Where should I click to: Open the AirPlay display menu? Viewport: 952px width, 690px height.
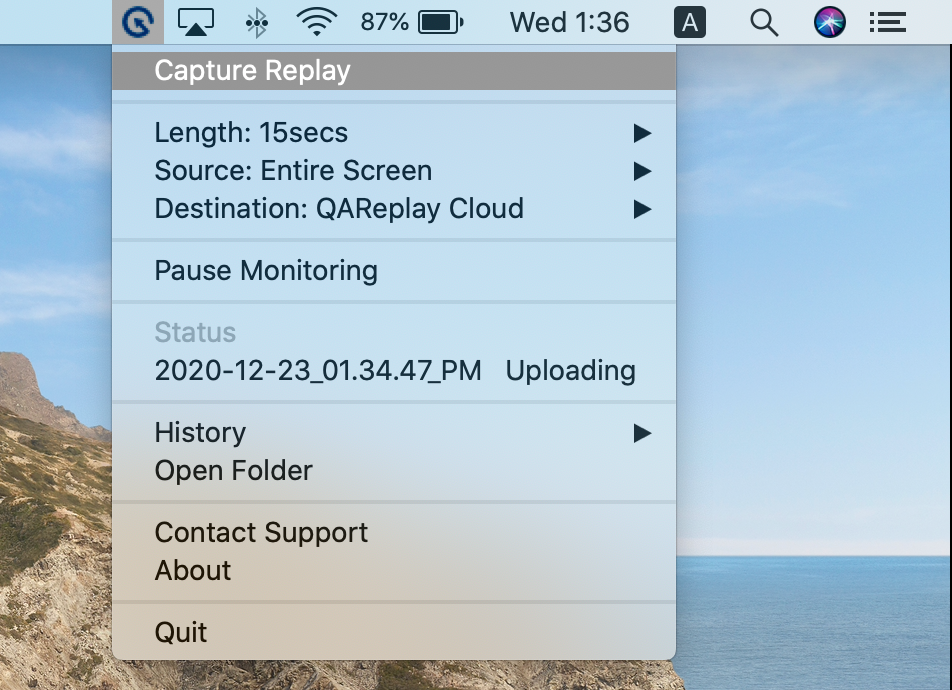[x=196, y=22]
